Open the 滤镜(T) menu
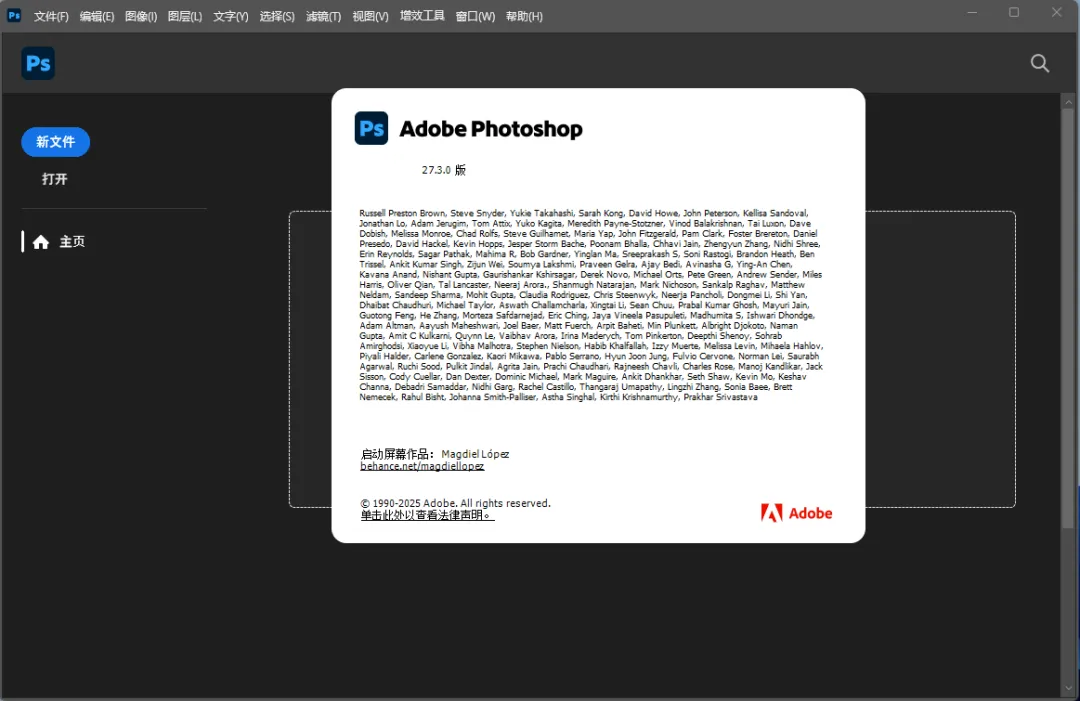The width and height of the screenshot is (1080, 701). click(x=323, y=16)
